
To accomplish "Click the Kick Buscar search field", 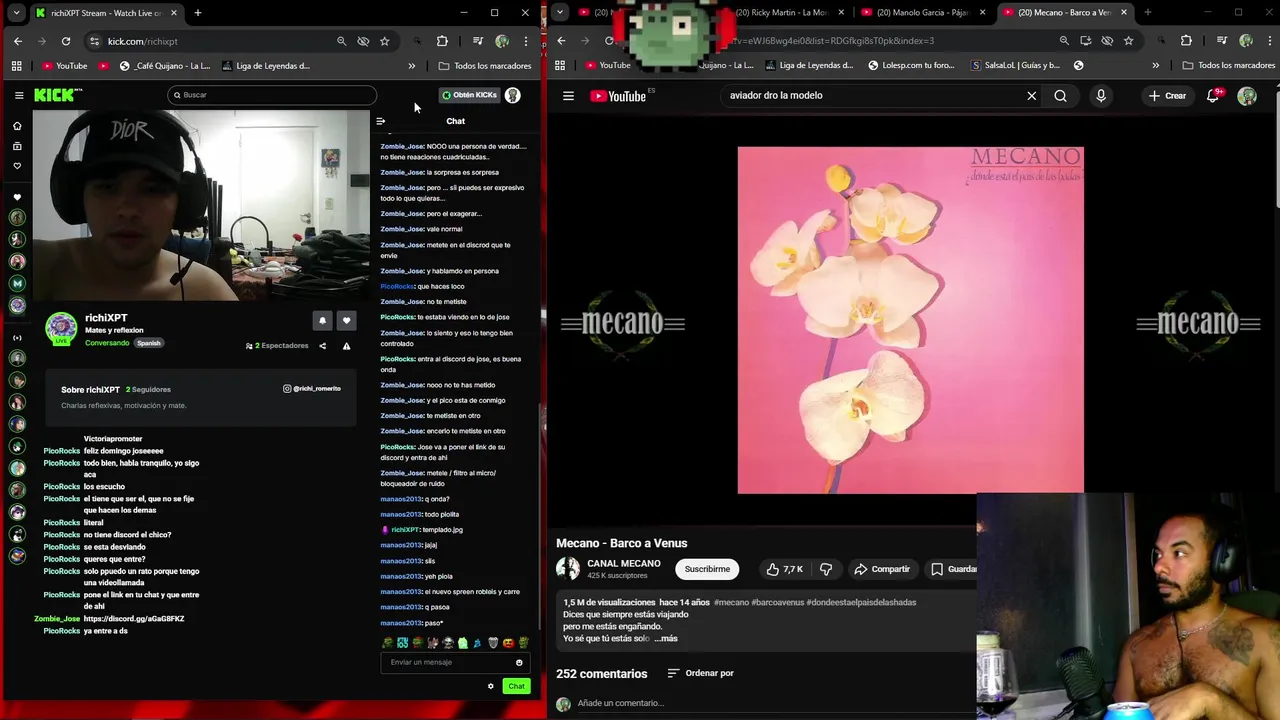I will point(272,95).
